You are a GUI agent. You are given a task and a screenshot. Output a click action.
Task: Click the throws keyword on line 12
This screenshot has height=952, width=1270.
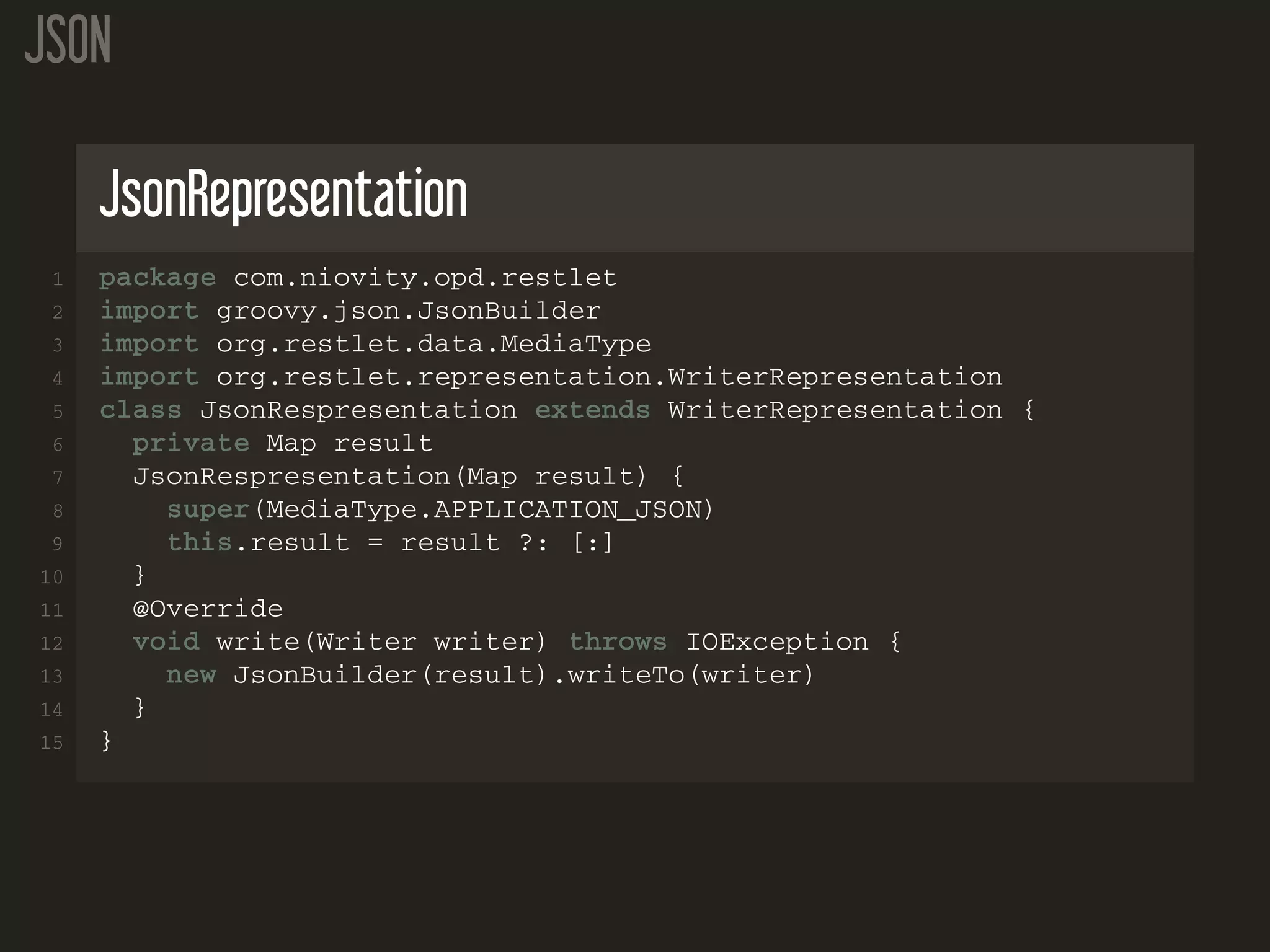[618, 642]
